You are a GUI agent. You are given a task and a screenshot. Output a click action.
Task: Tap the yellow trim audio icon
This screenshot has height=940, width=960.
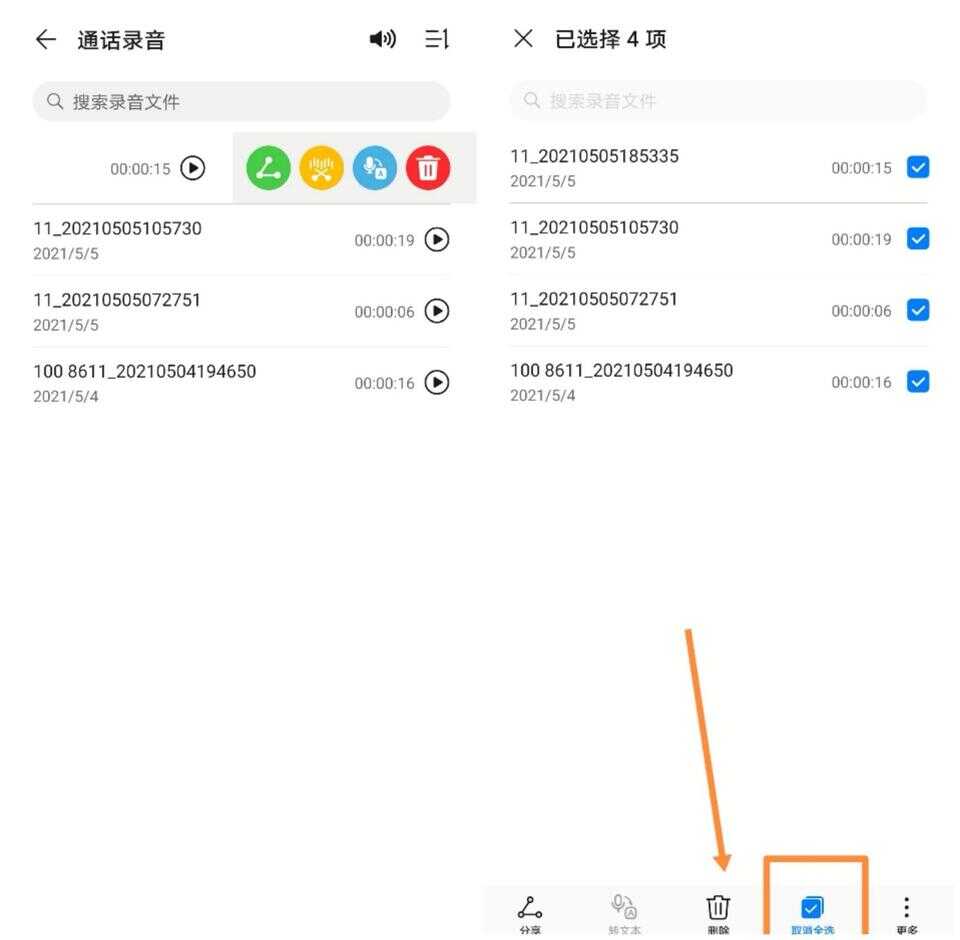pyautogui.click(x=321, y=168)
